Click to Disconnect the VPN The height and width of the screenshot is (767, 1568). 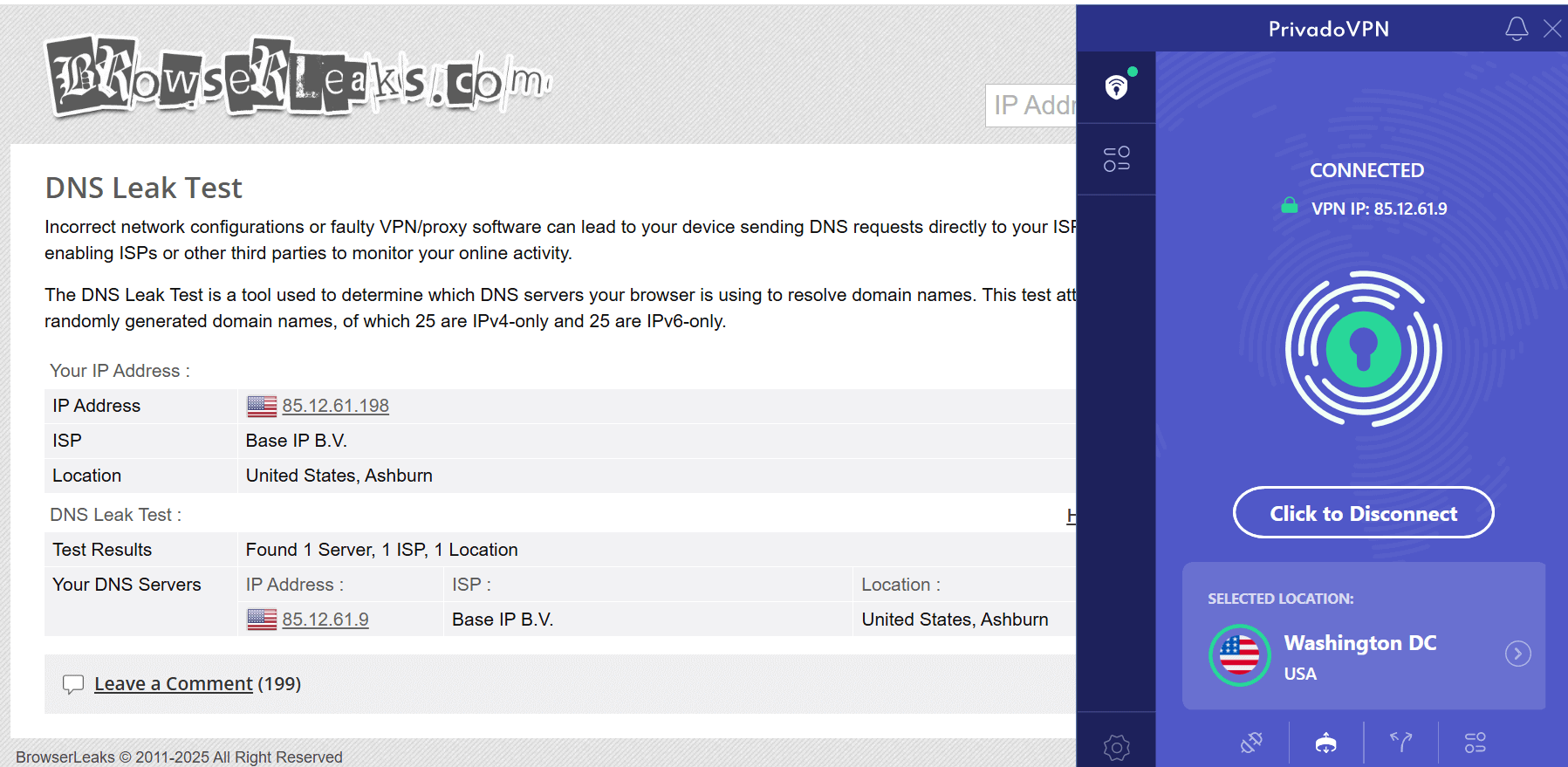[x=1363, y=513]
